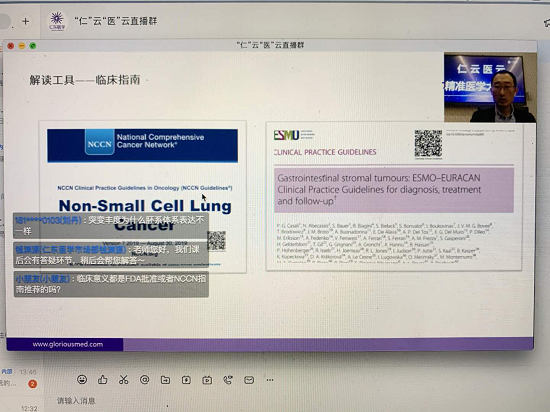Open the emoji picker in chat toolbar
This screenshot has width=550, height=412.
(82, 379)
